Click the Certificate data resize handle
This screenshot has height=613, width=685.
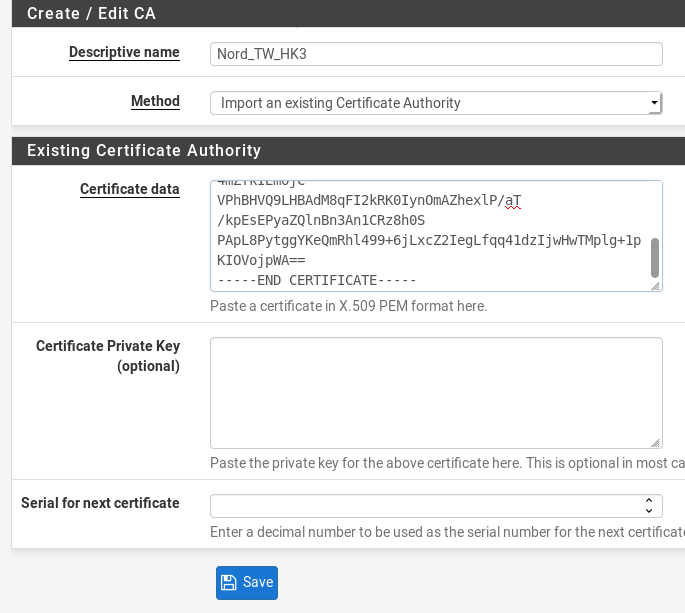655,286
